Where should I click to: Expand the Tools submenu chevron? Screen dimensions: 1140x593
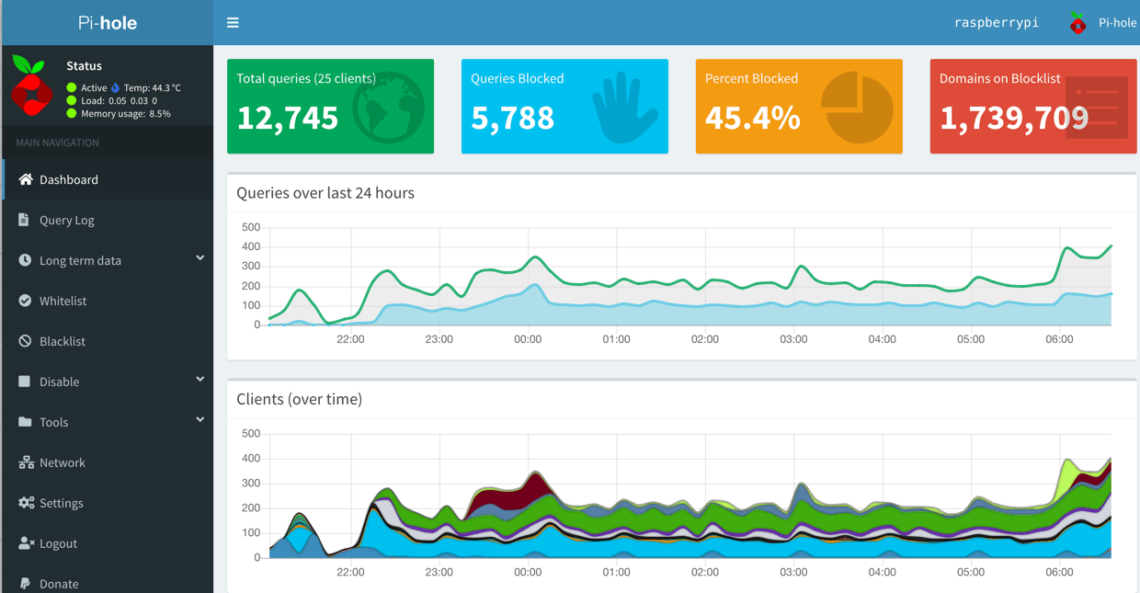(200, 420)
